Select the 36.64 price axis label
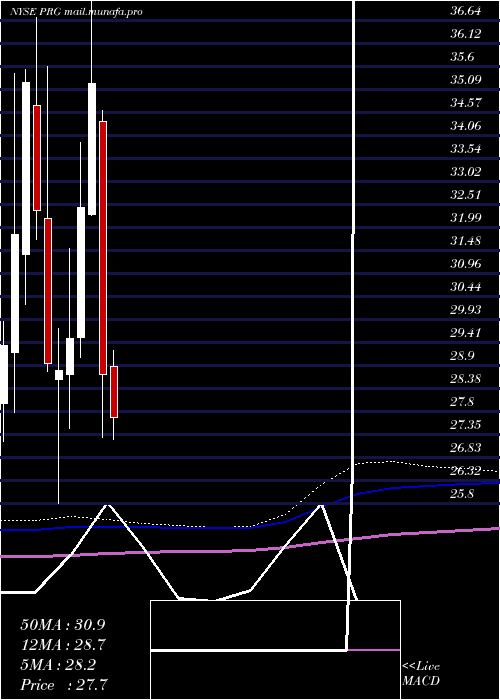500x700 pixels. (x=466, y=11)
